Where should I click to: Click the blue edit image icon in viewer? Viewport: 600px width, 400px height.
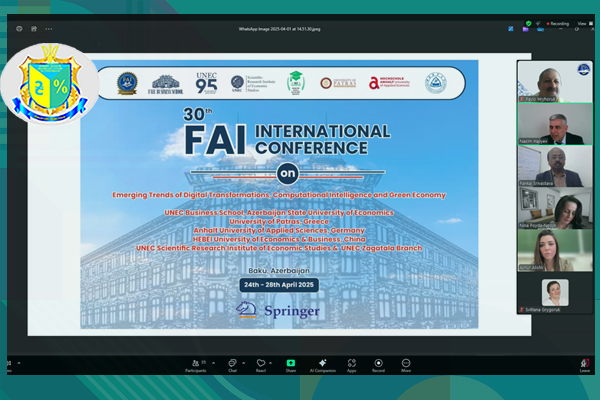pyautogui.click(x=511, y=29)
